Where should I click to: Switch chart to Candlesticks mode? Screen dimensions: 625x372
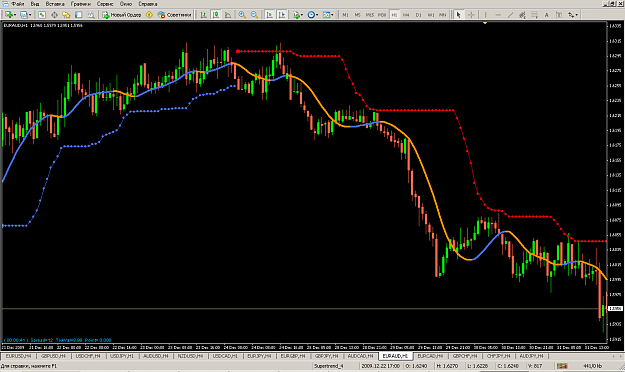[216, 15]
